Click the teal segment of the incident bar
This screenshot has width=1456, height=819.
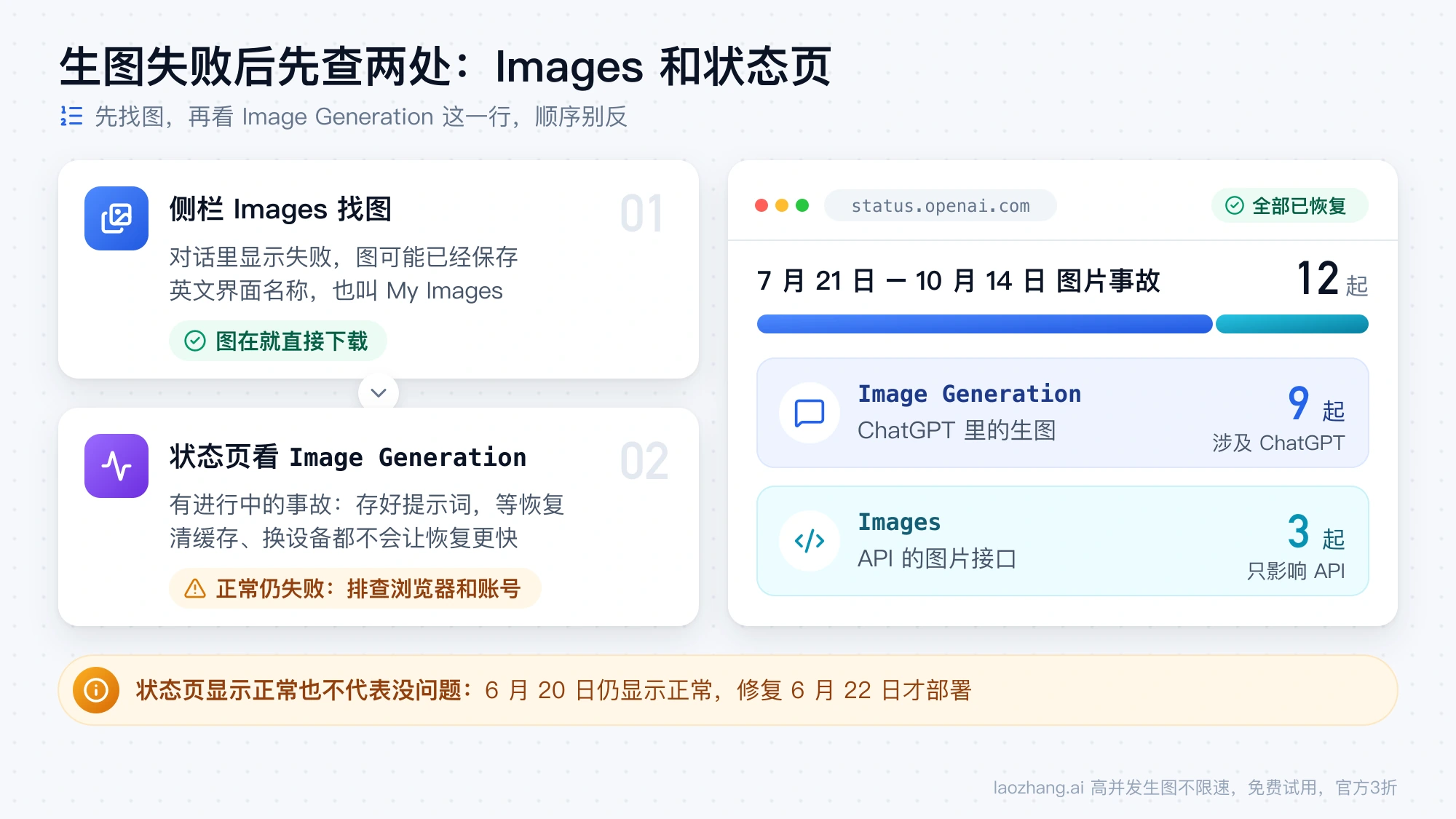coord(1292,324)
